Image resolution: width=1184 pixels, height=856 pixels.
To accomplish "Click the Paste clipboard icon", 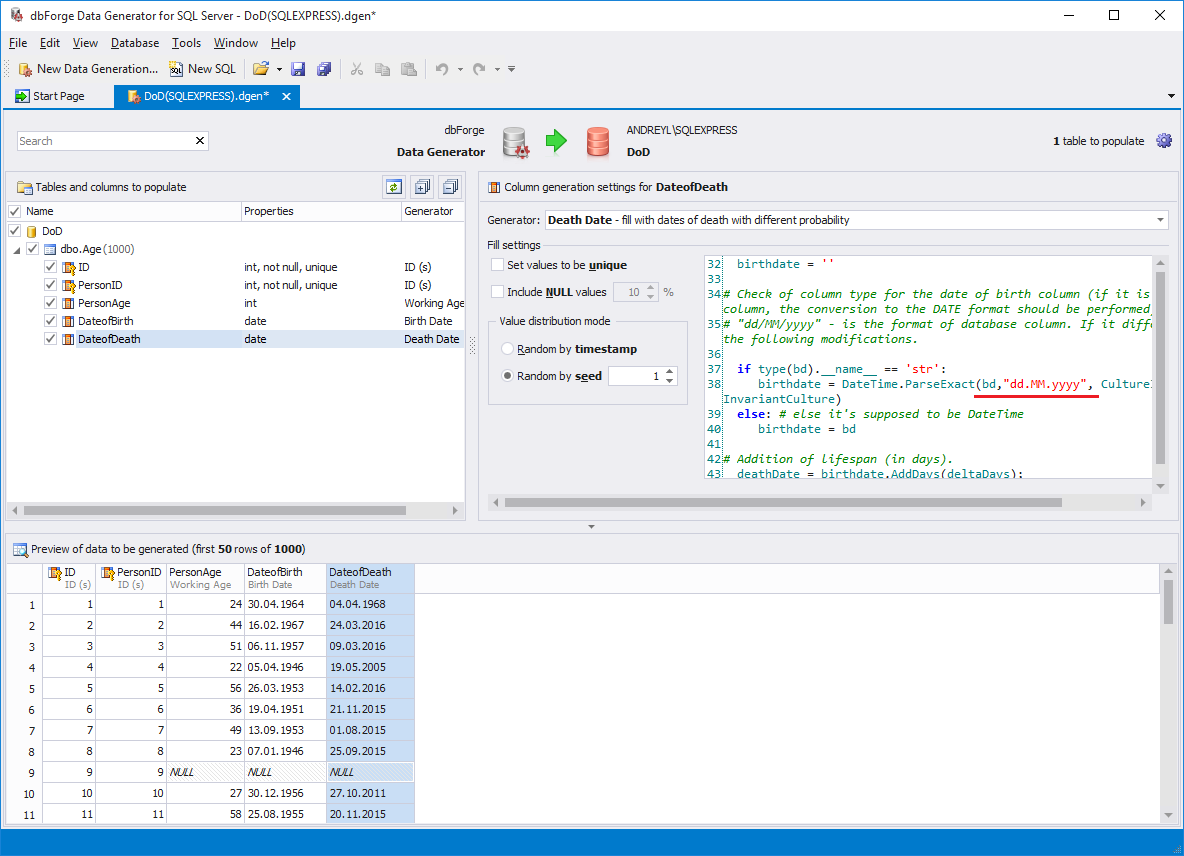I will (x=409, y=69).
